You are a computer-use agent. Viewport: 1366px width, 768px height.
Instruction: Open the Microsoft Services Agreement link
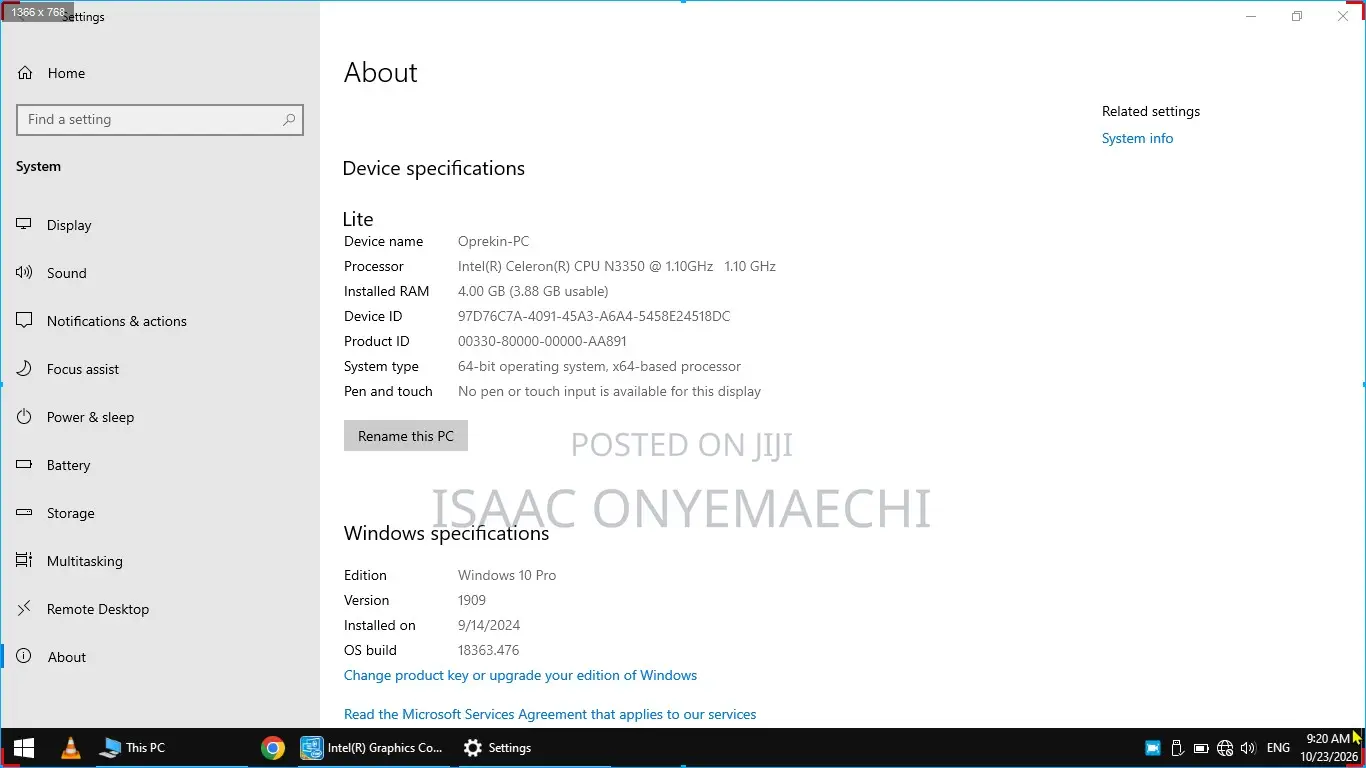550,714
